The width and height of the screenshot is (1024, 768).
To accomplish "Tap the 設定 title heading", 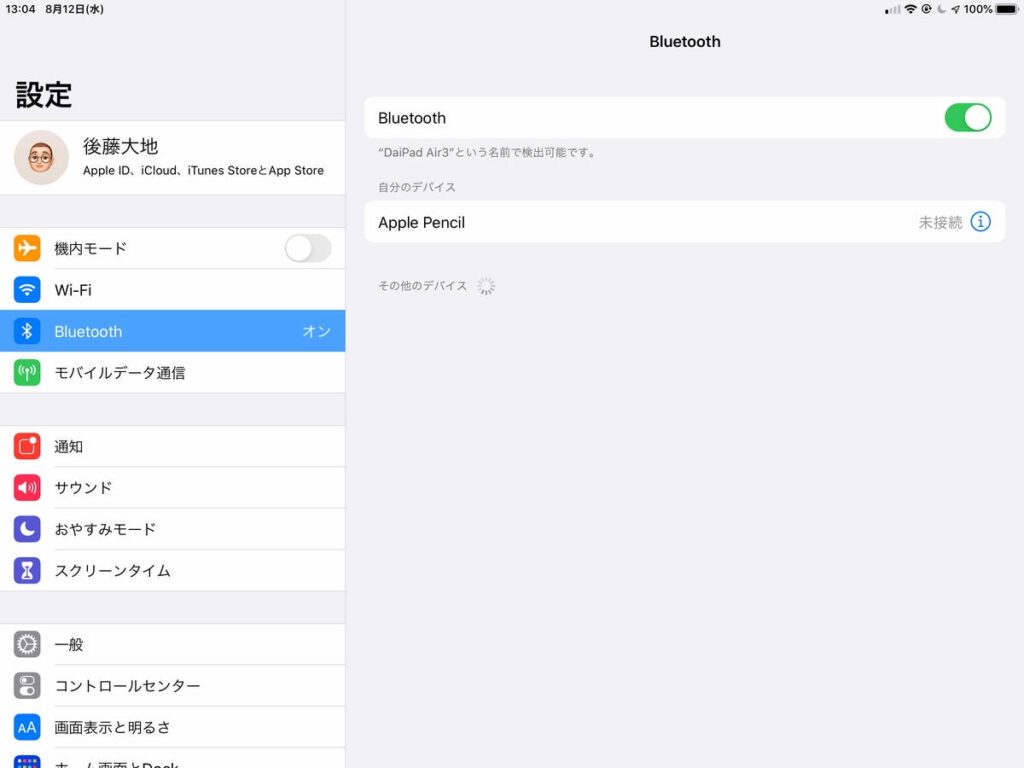I will pyautogui.click(x=44, y=95).
